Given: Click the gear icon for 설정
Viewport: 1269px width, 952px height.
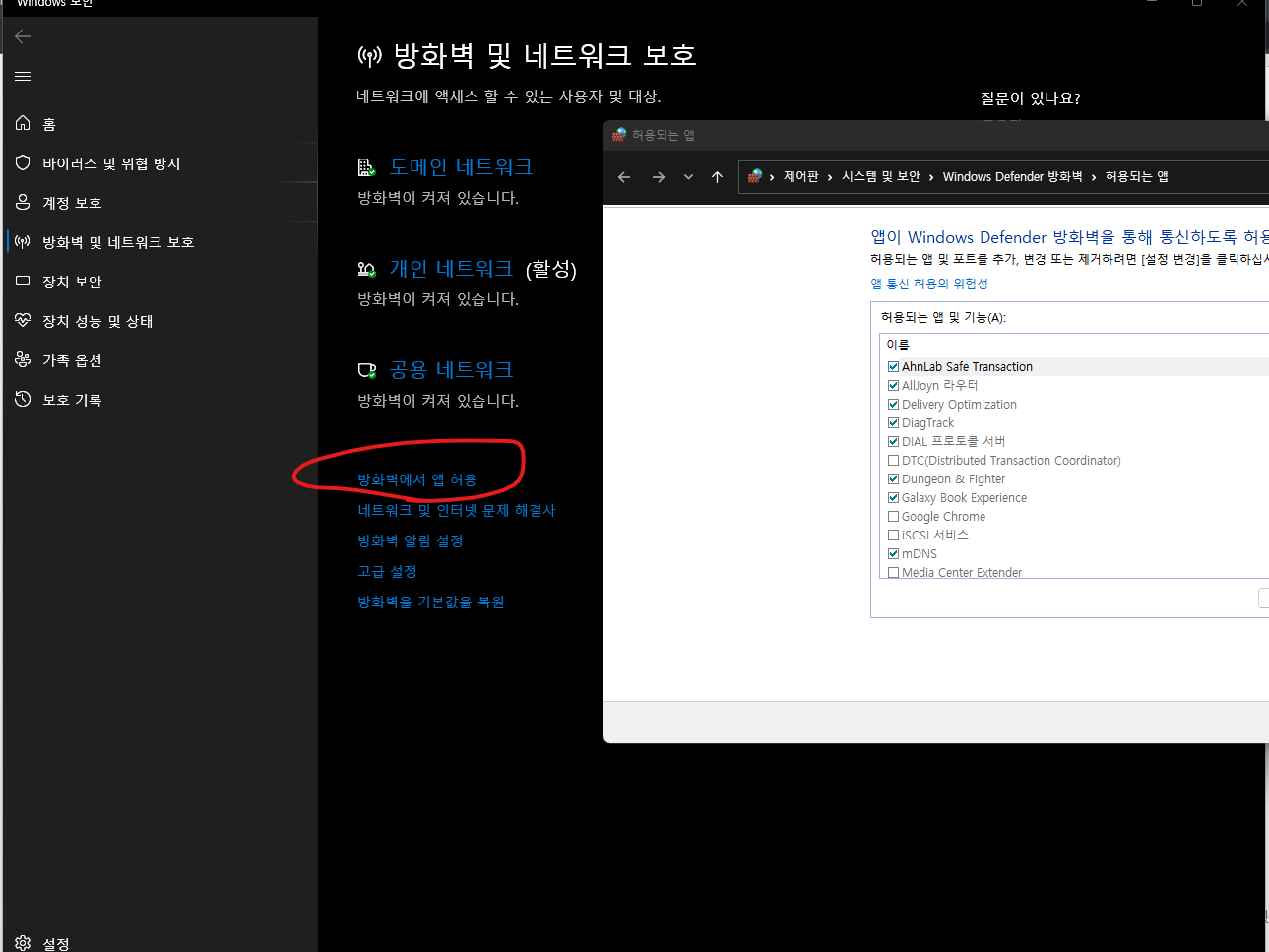Looking at the screenshot, I should click(23, 943).
